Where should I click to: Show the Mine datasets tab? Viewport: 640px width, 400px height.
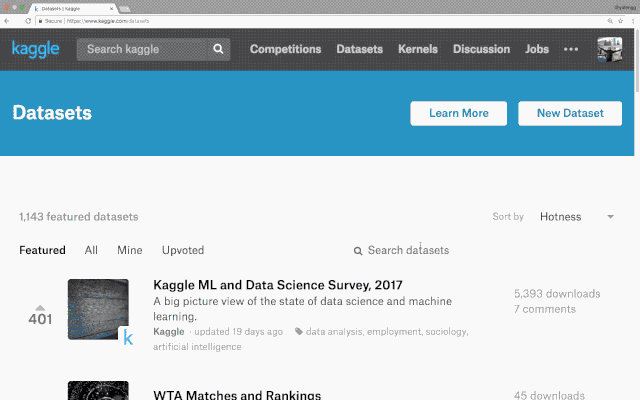(130, 250)
